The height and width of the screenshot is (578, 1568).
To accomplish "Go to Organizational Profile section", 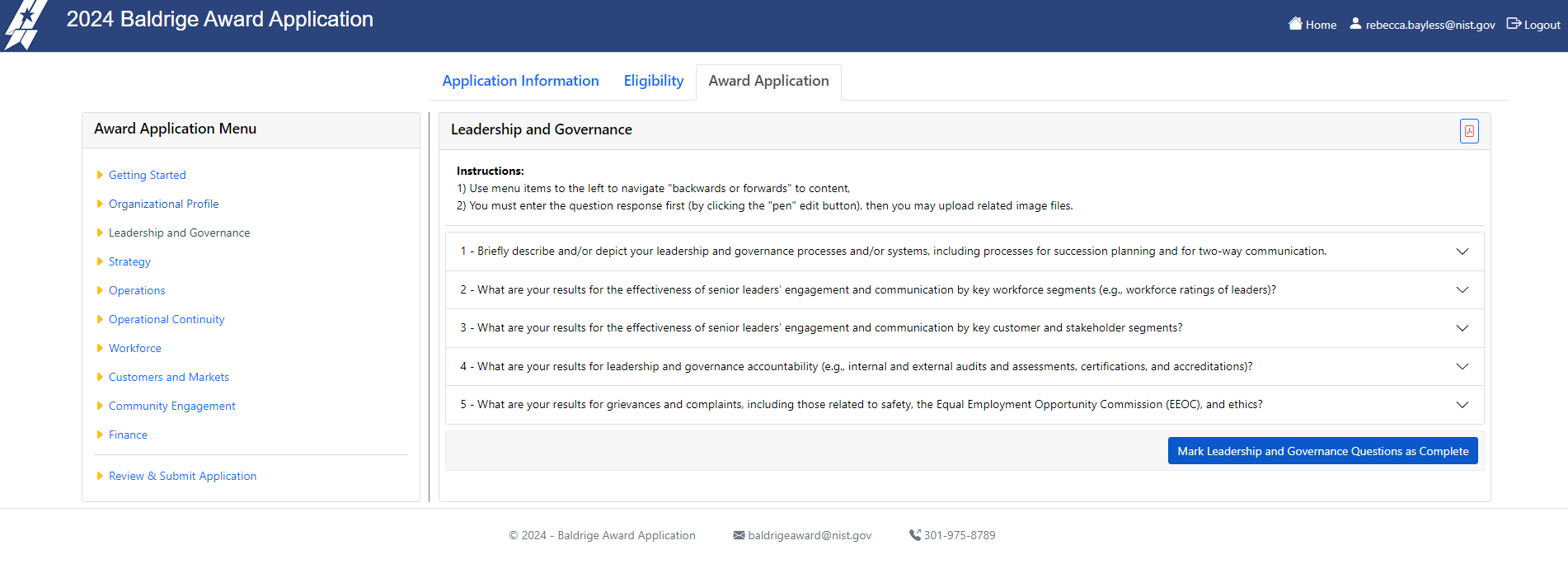I will (163, 204).
